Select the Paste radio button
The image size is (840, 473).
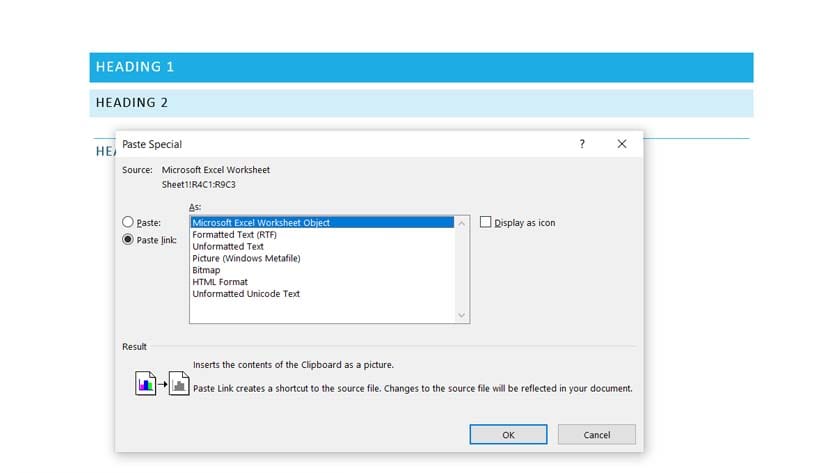128,222
